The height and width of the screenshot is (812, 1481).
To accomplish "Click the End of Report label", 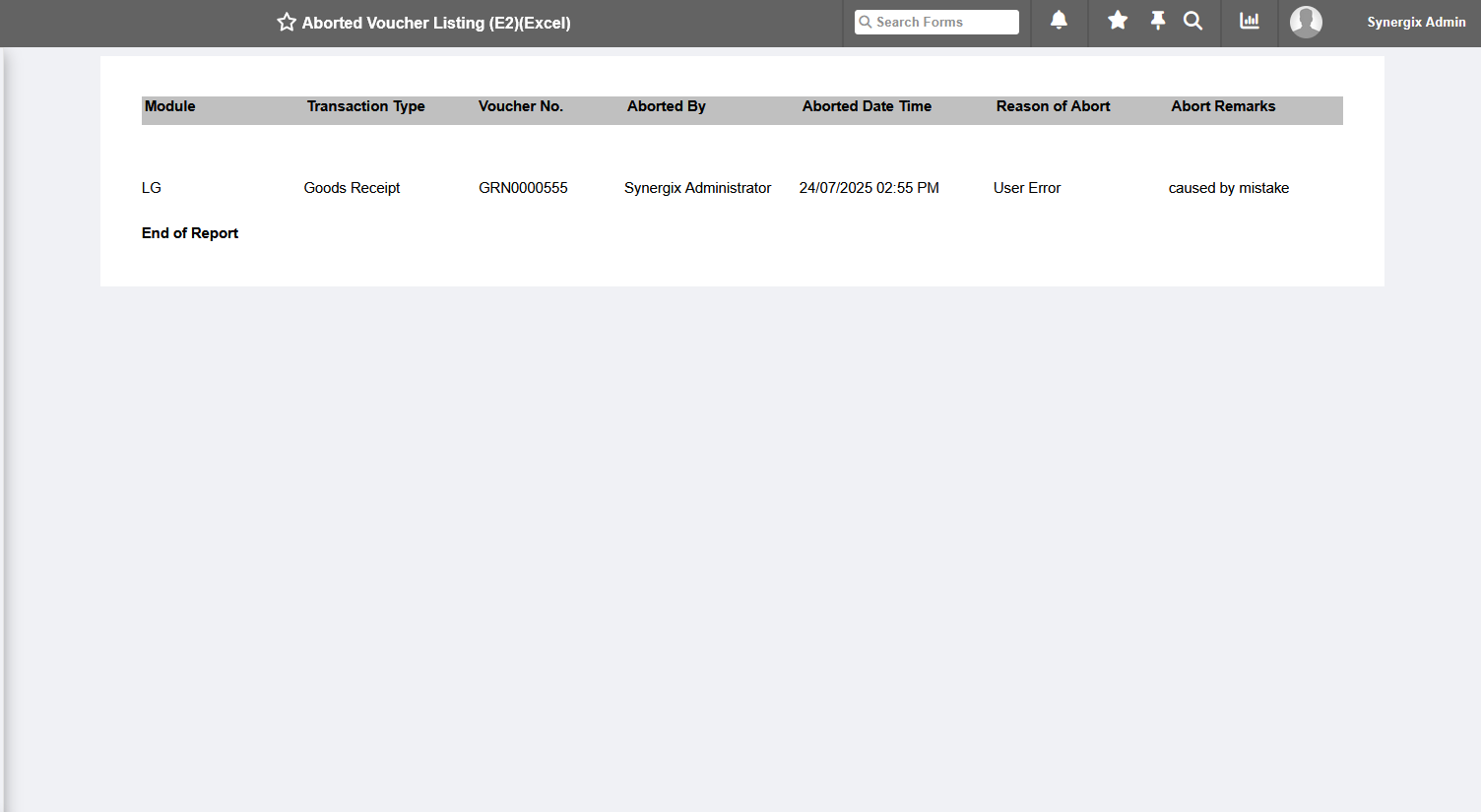I will [x=190, y=233].
